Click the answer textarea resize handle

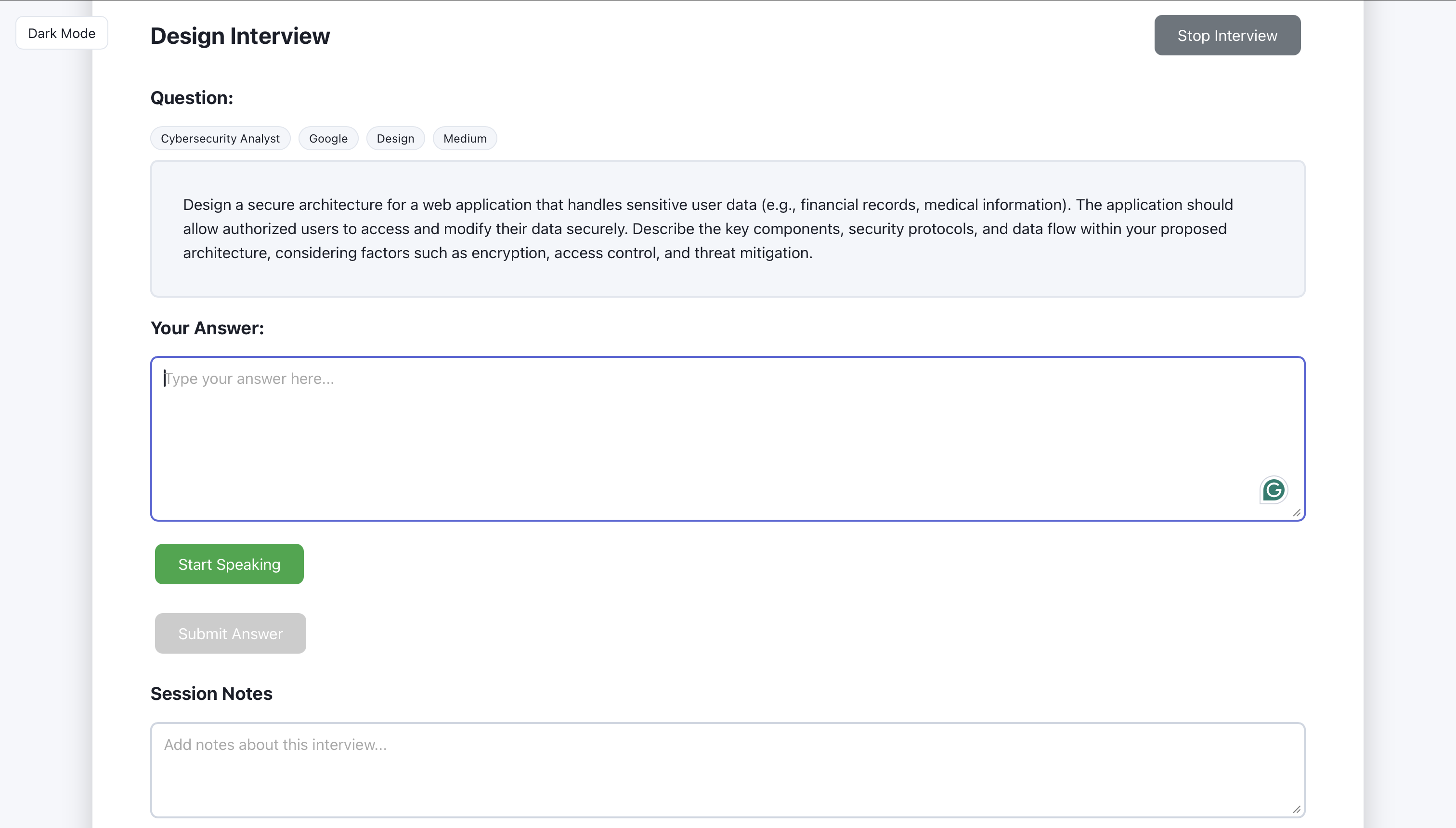tap(1296, 513)
